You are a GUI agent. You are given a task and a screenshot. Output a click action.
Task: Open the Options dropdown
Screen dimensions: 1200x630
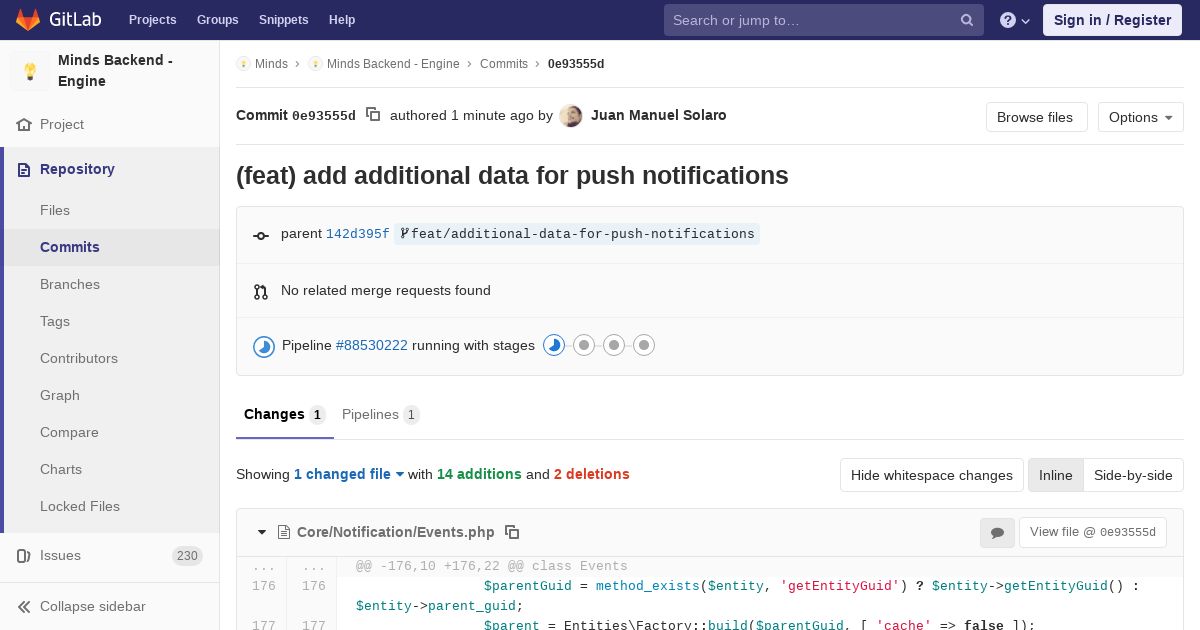(x=1140, y=117)
